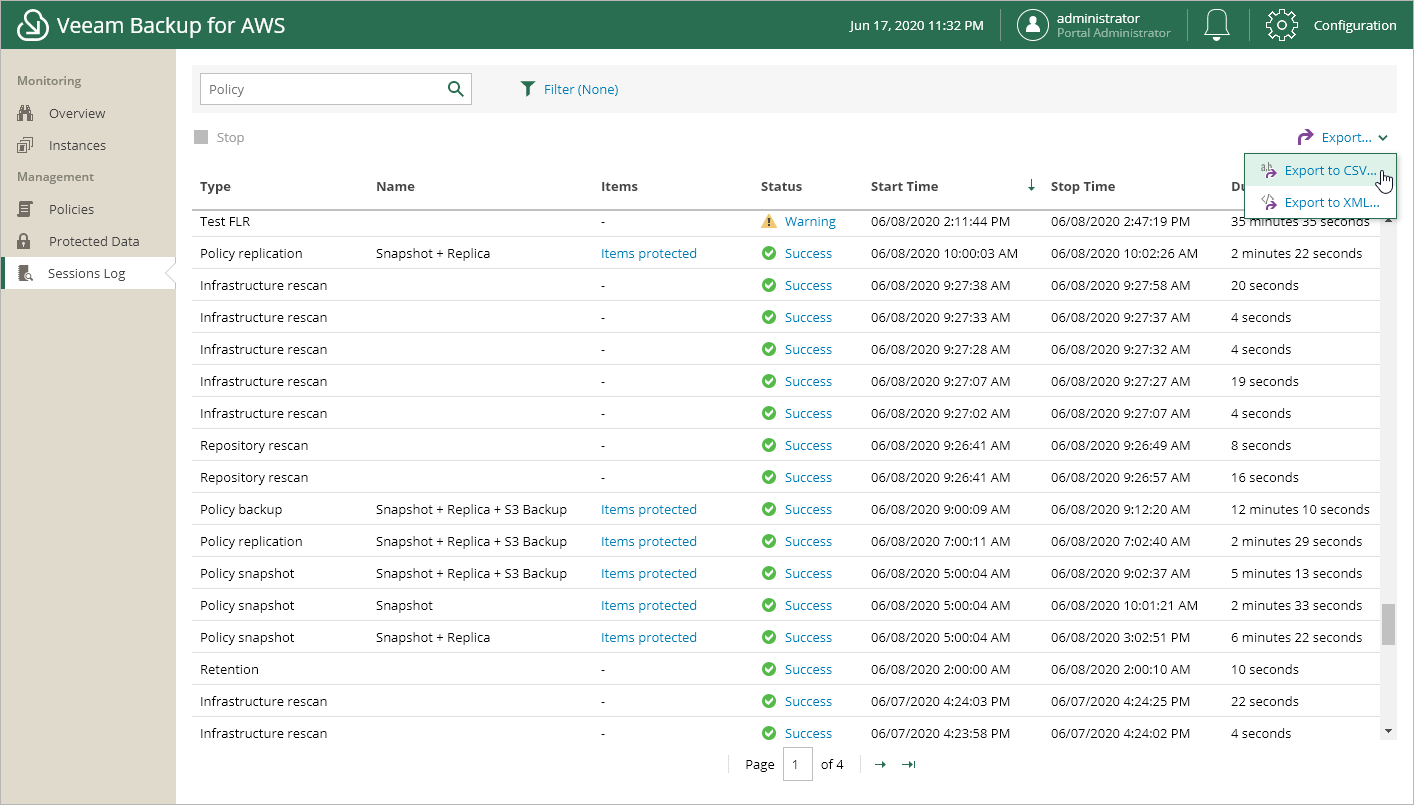Click date Jun 17, 2020 11:32 PM
Viewport: 1414px width, 805px height.
coord(916,25)
